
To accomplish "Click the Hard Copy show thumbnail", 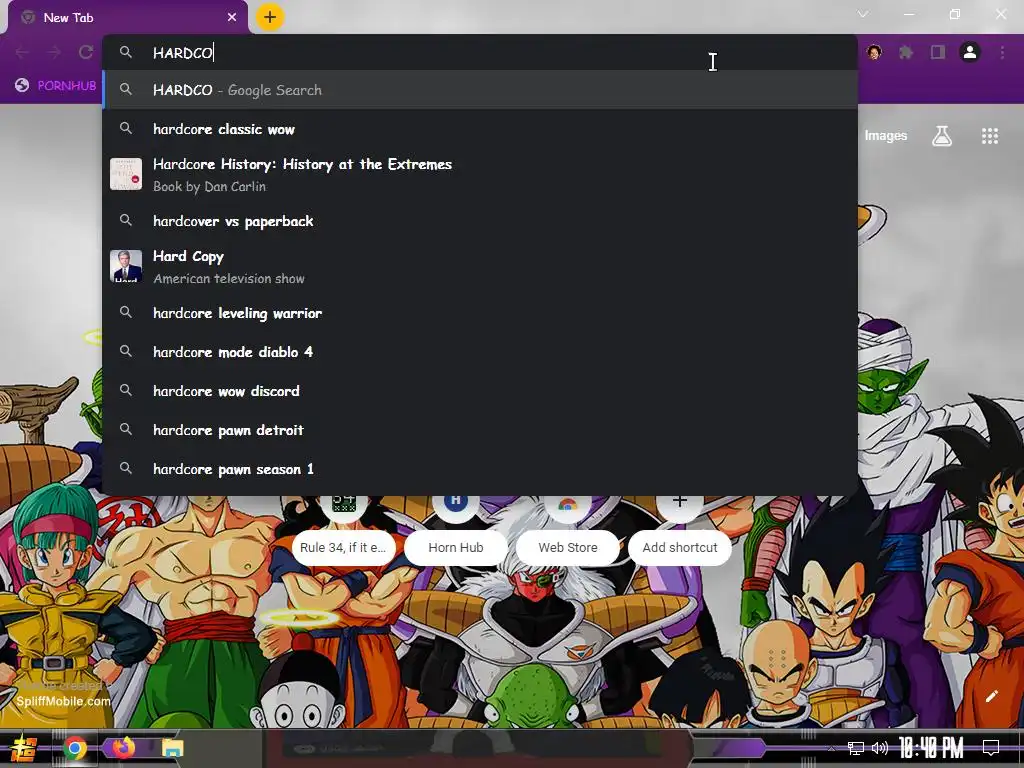I will click(126, 266).
